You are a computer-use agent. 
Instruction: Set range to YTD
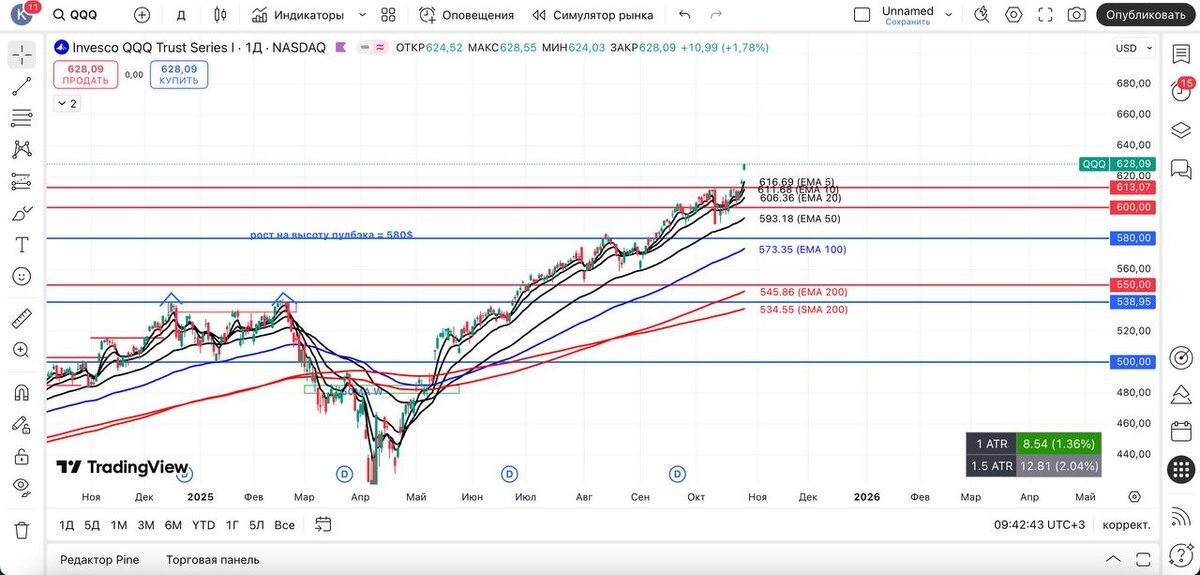coord(204,525)
